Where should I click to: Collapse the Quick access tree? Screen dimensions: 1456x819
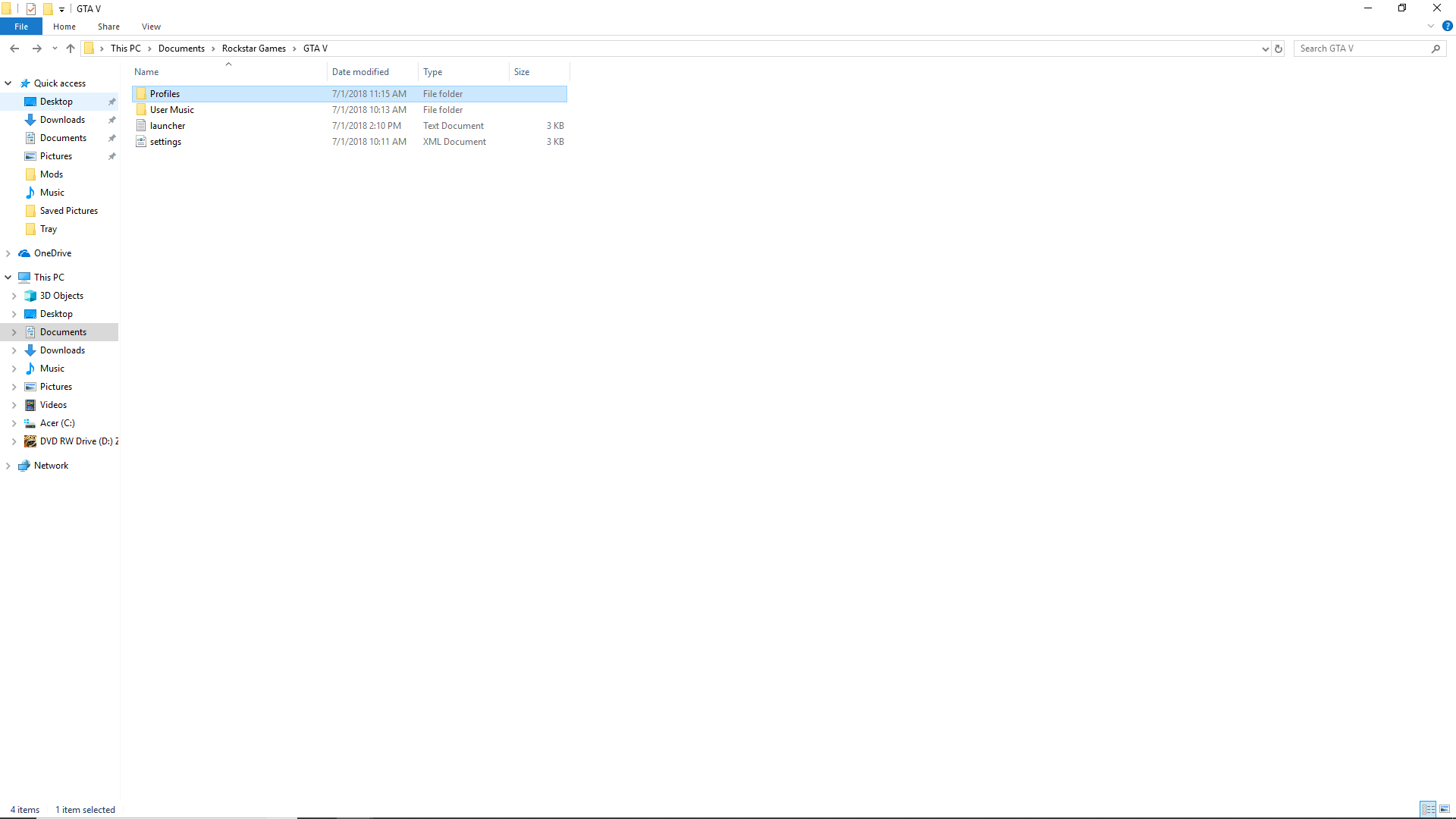[x=8, y=83]
